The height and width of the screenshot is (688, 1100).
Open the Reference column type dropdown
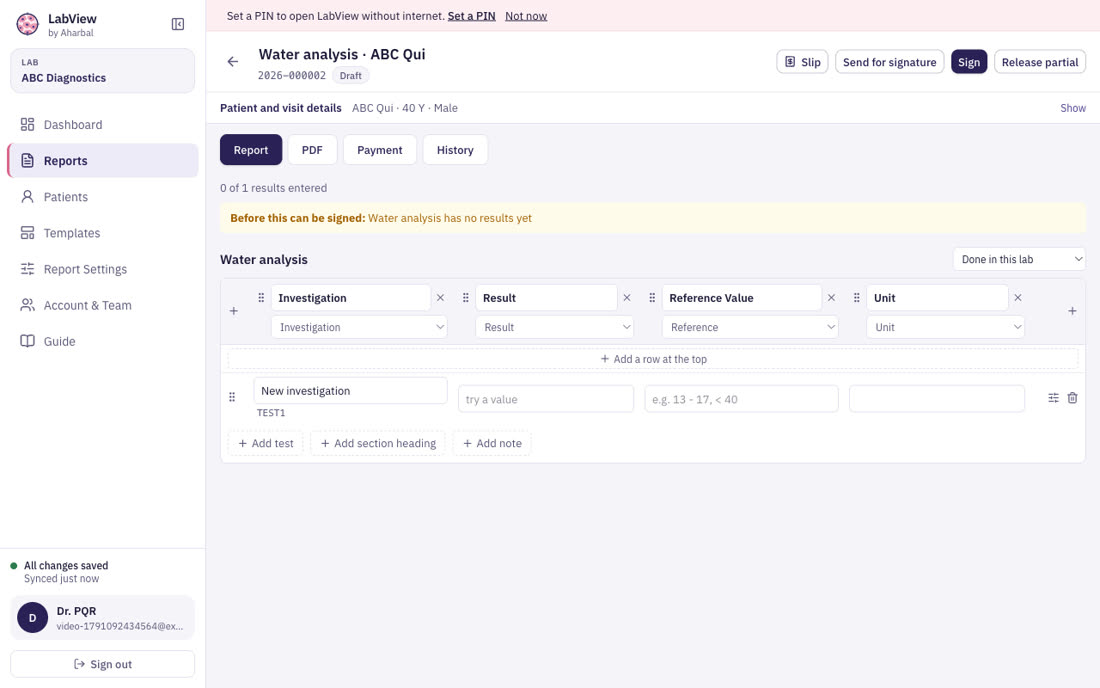point(750,328)
